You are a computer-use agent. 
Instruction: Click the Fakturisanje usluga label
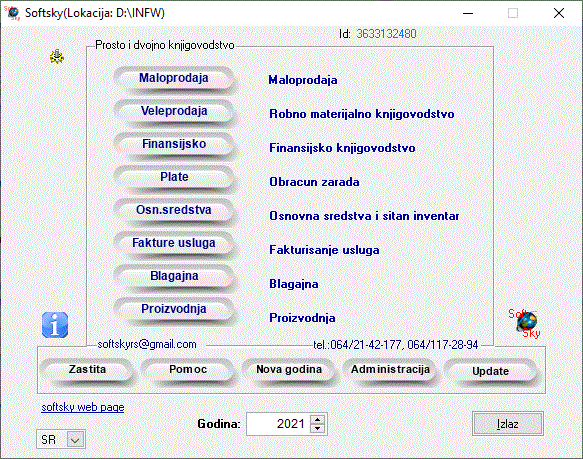[324, 250]
